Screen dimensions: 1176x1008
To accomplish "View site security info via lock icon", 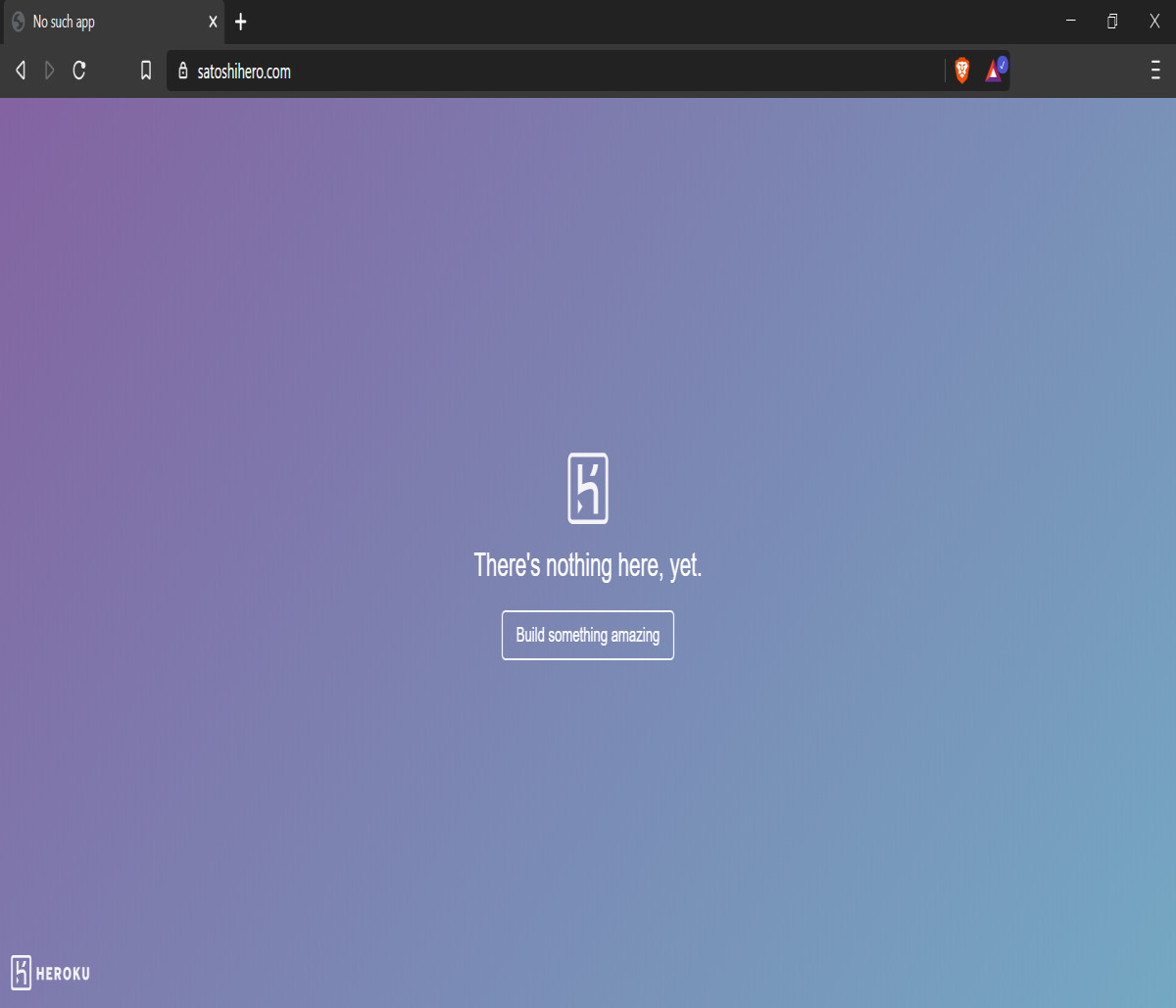I will pyautogui.click(x=182, y=71).
